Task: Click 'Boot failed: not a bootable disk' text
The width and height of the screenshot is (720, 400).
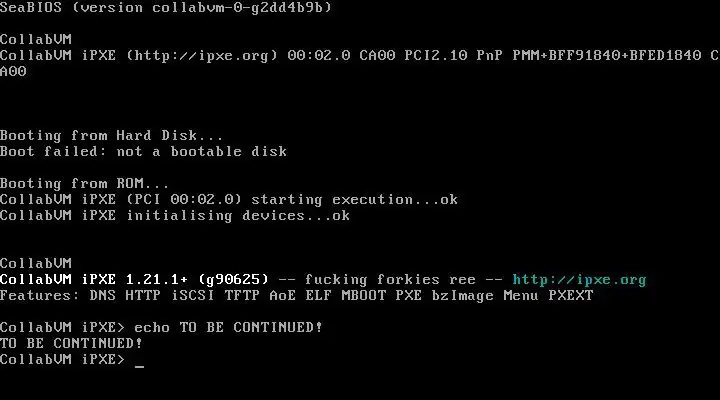Action: (x=143, y=152)
